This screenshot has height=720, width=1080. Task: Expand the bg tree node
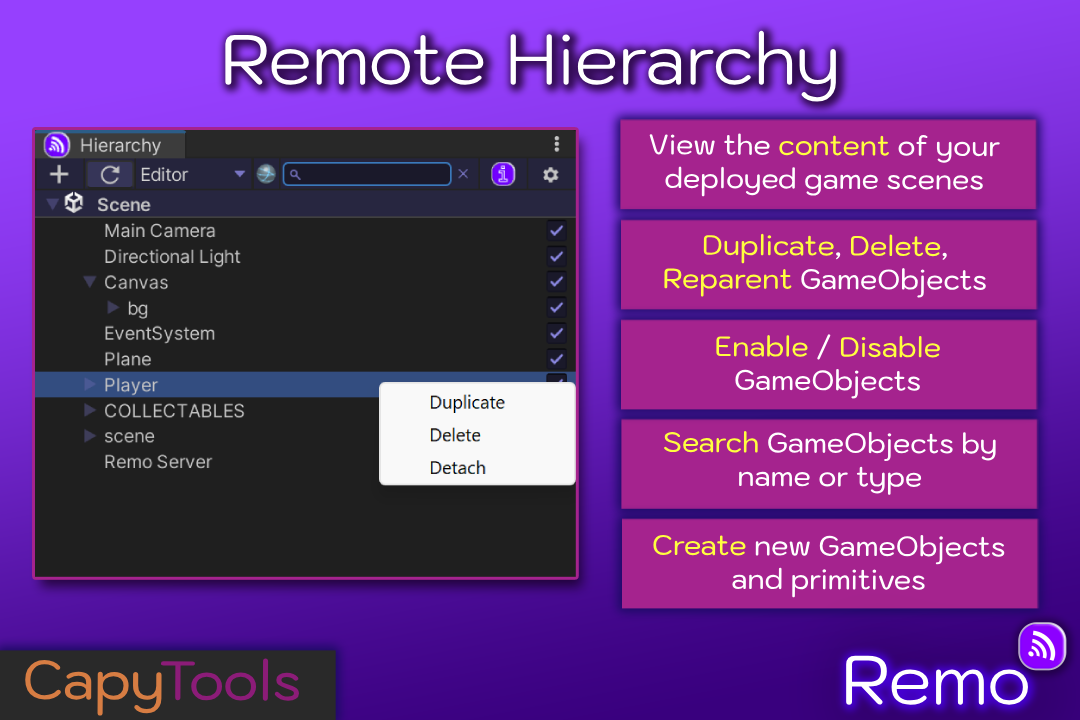point(113,307)
